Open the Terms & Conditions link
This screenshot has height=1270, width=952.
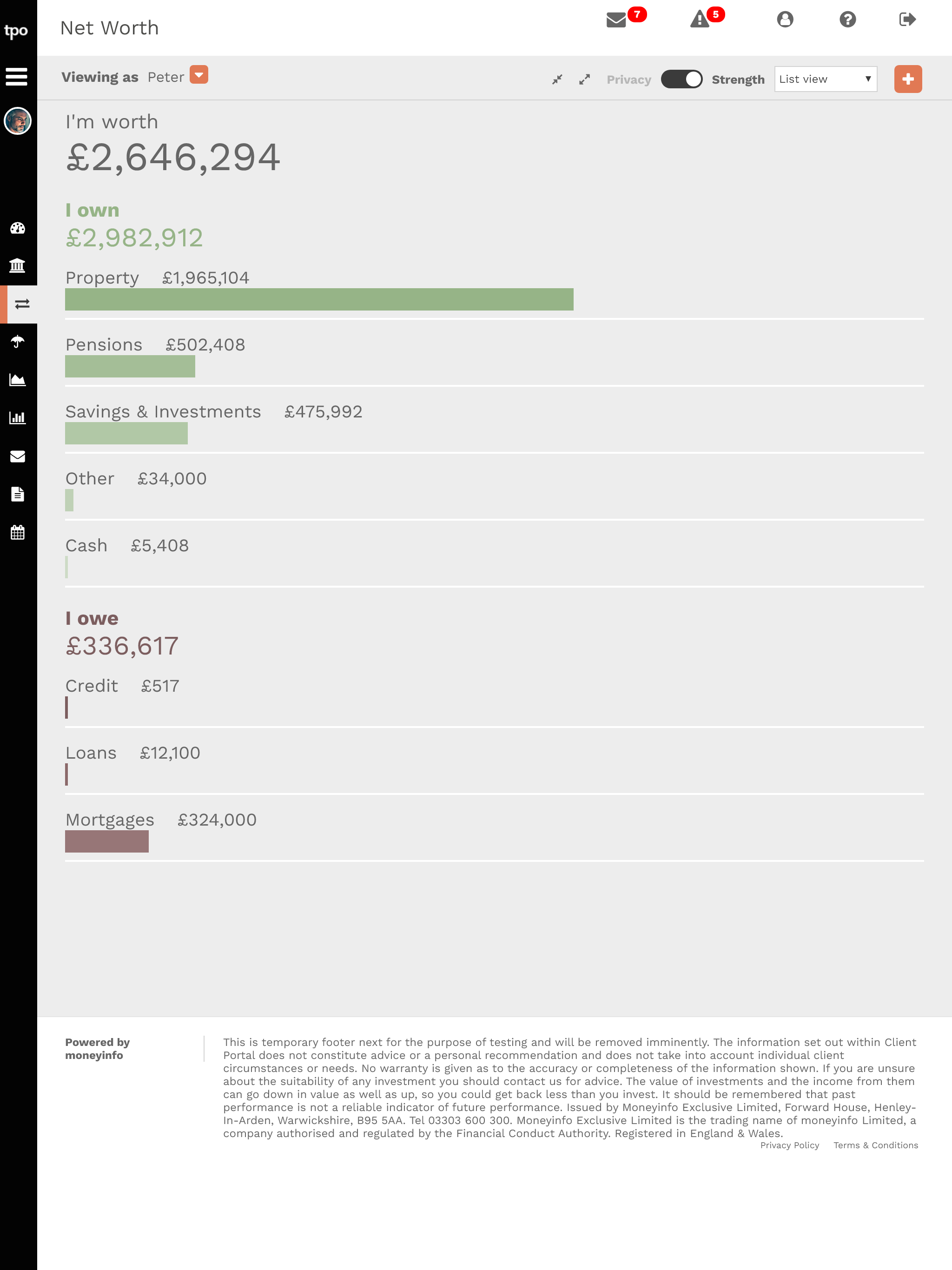tap(876, 1145)
